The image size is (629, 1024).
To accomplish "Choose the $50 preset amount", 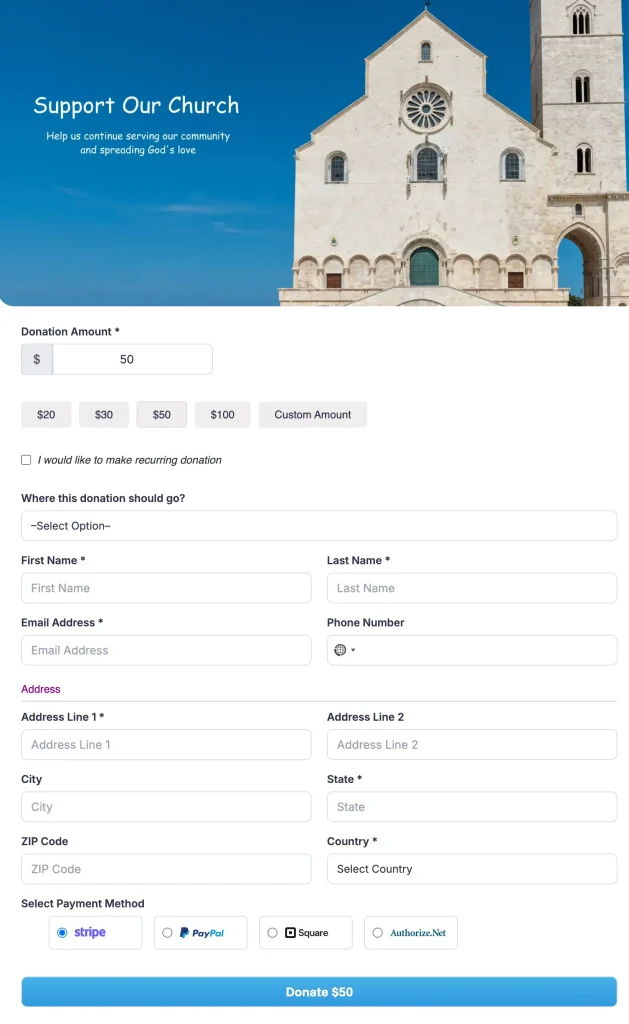I will pyautogui.click(x=161, y=415).
